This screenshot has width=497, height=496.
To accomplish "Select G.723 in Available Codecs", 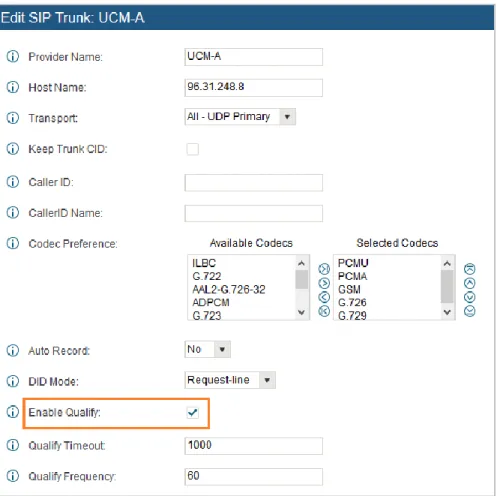I will [207, 315].
